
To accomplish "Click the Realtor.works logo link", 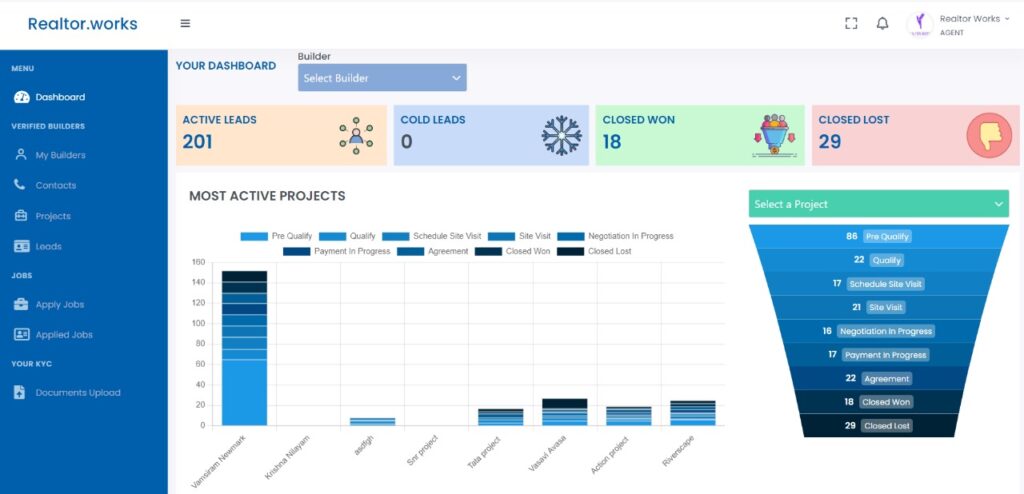I will tap(83, 24).
